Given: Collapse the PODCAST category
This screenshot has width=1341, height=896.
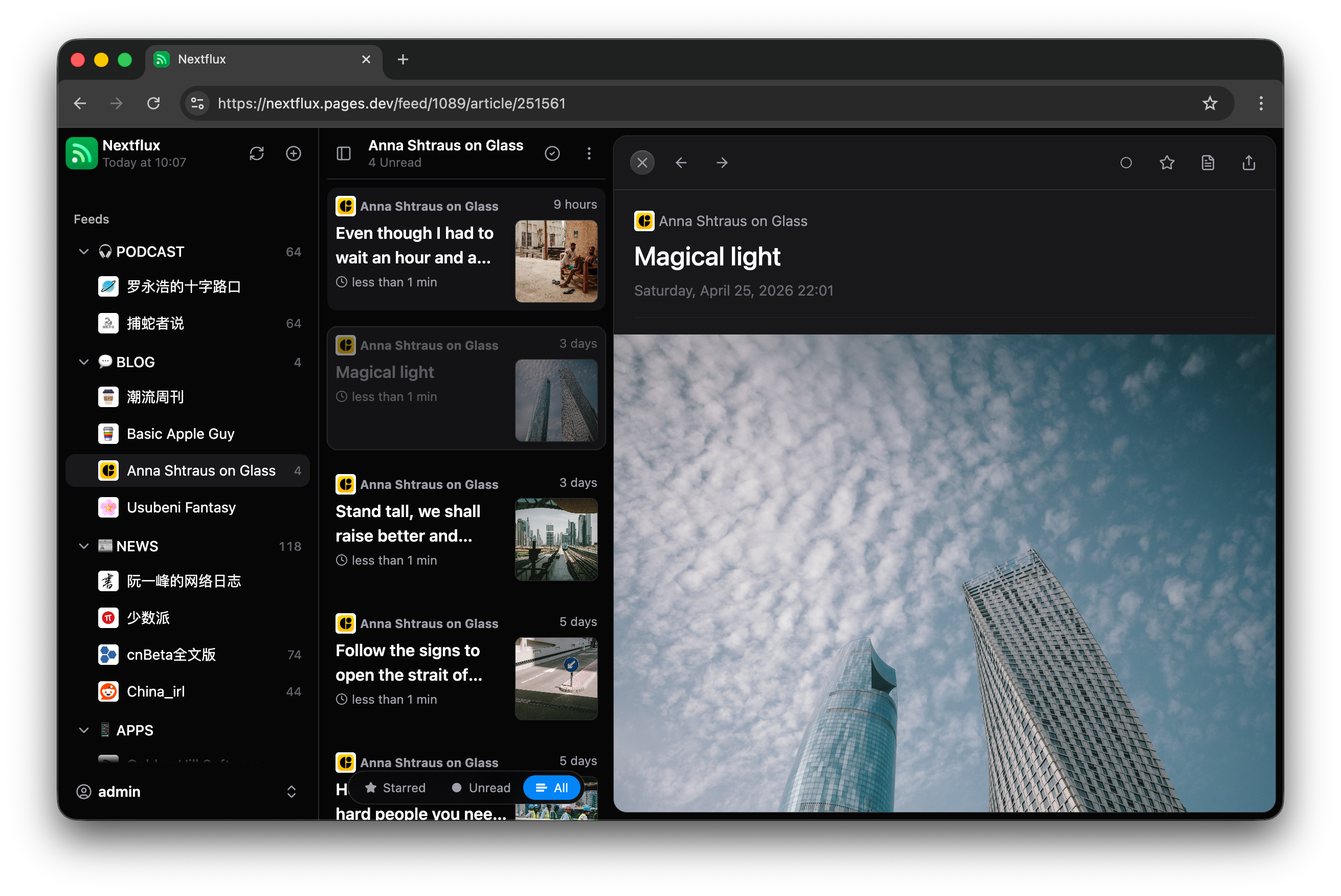Looking at the screenshot, I should (x=84, y=252).
